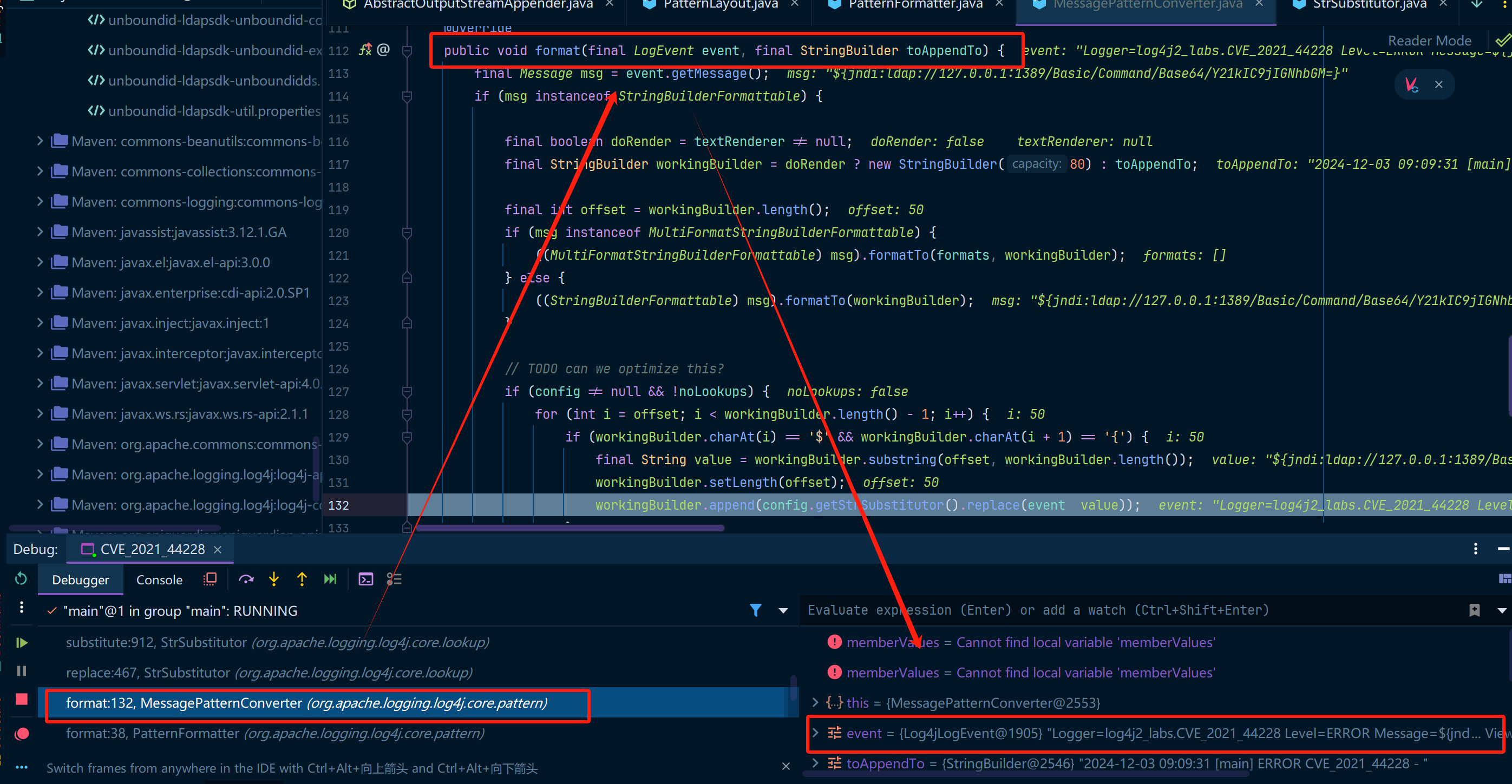Pause the program in debug sidebar
Screen dimensions: 1512x784
(22, 671)
